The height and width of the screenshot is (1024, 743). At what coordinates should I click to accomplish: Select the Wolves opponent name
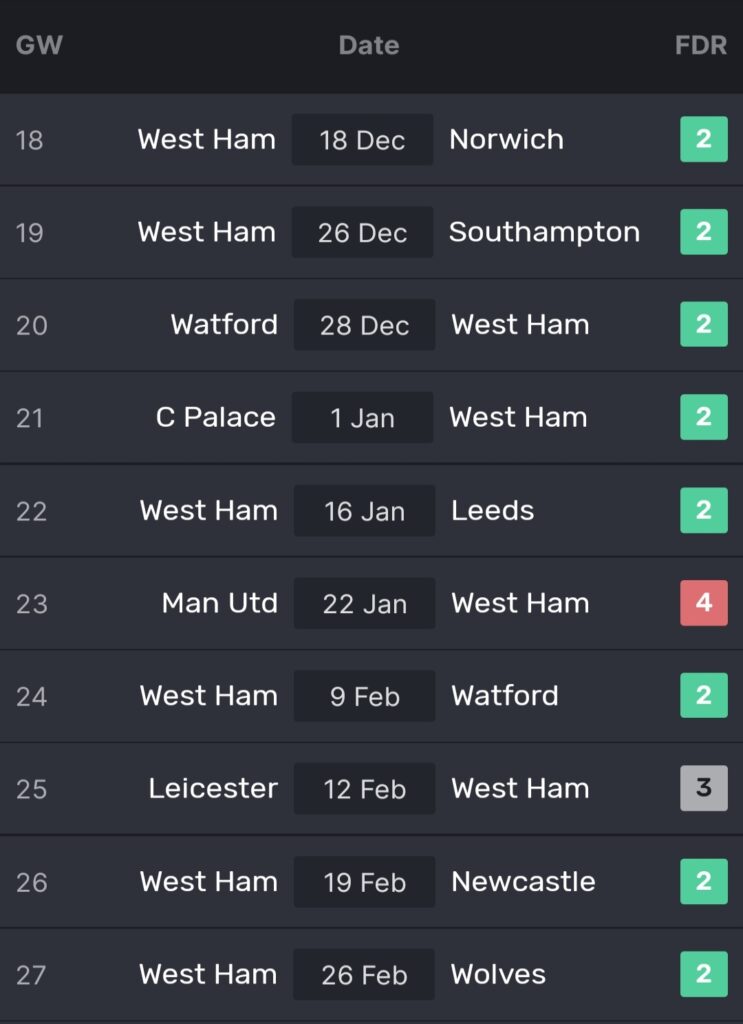(x=498, y=974)
